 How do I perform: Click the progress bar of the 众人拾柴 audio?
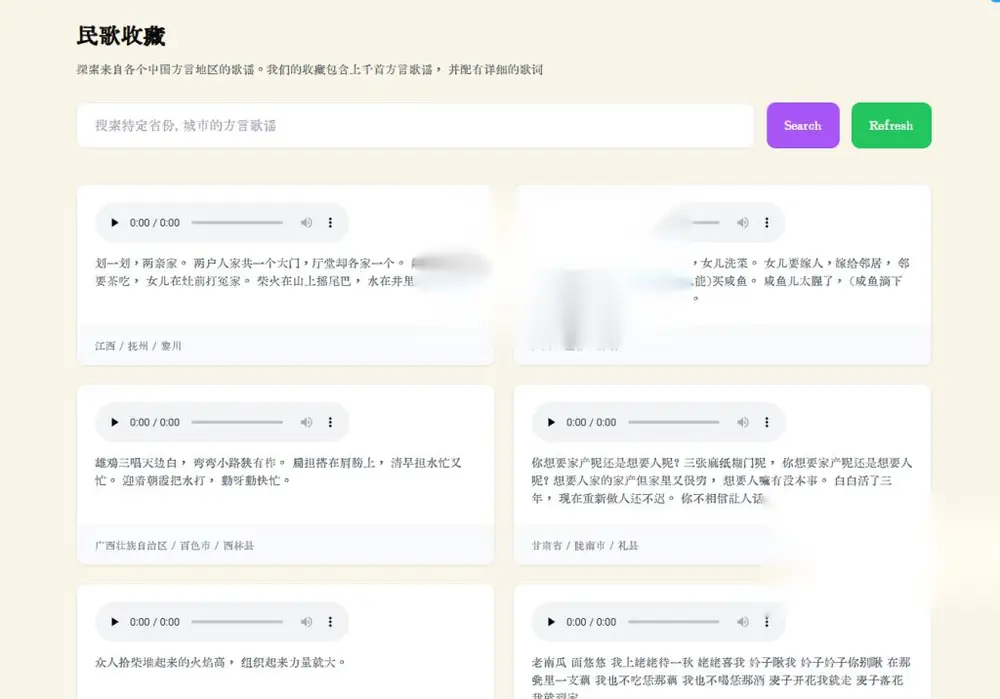(x=237, y=622)
